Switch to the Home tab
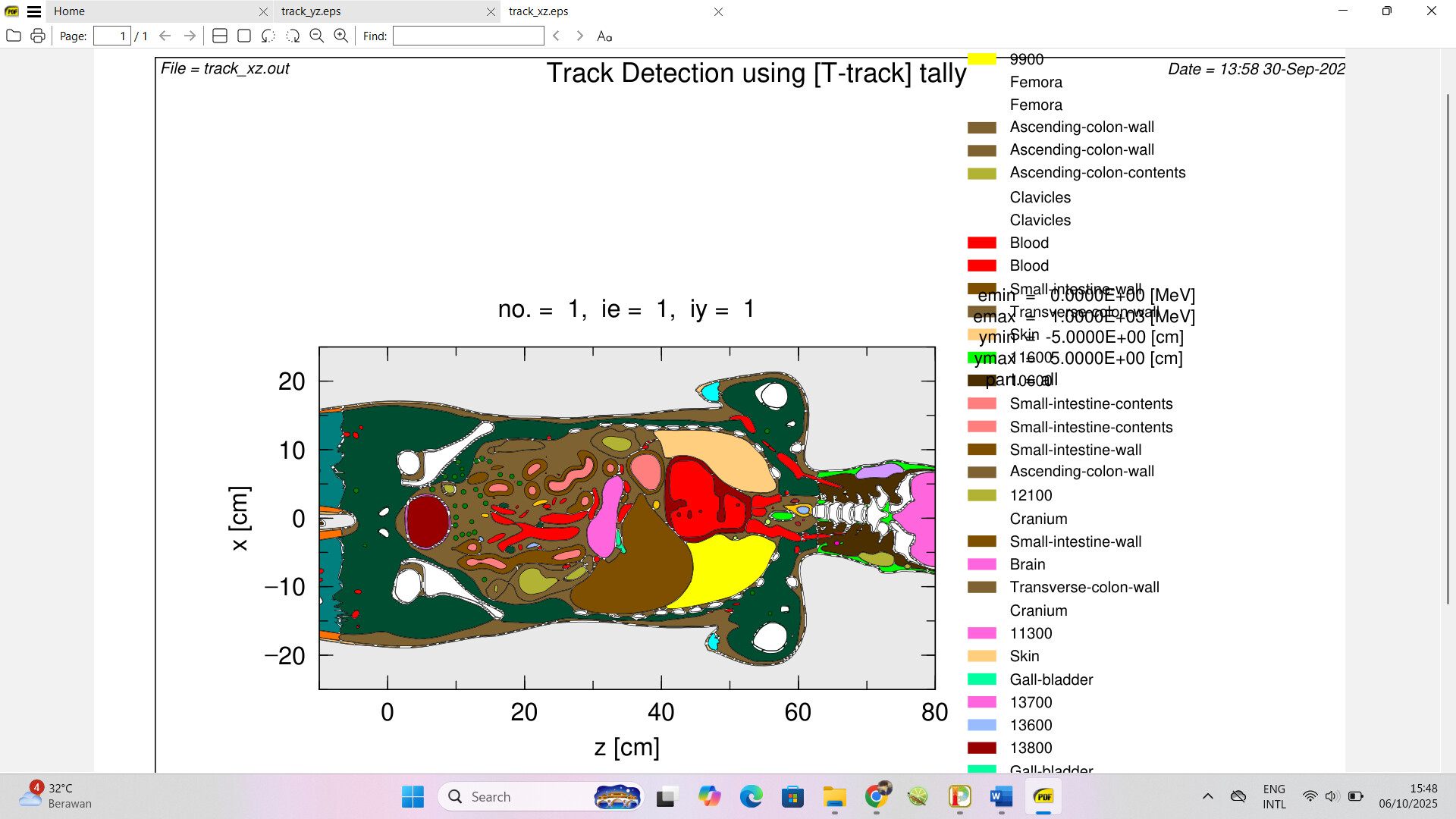This screenshot has width=1456, height=819. click(x=68, y=11)
